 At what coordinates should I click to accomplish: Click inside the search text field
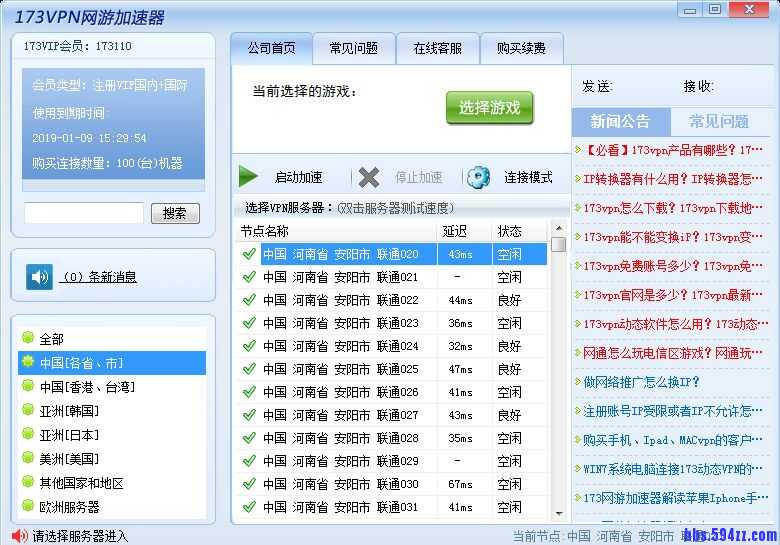pos(84,213)
